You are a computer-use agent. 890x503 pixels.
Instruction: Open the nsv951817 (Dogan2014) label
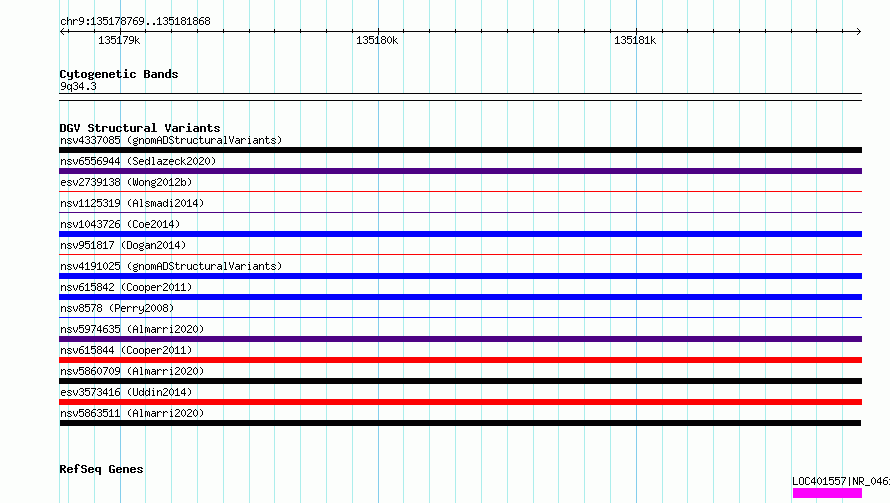coord(123,245)
